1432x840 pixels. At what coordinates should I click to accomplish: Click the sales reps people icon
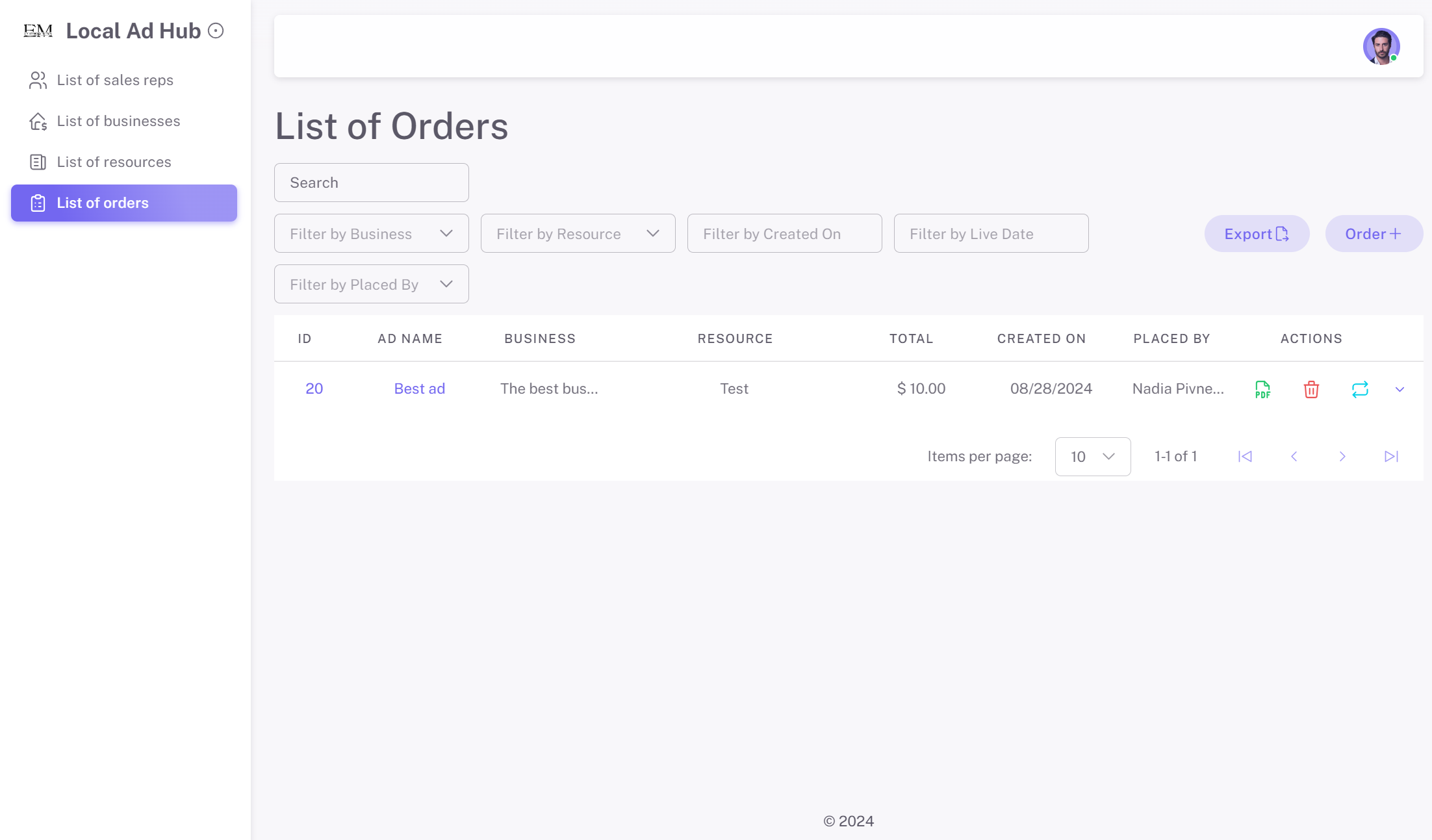(x=38, y=80)
